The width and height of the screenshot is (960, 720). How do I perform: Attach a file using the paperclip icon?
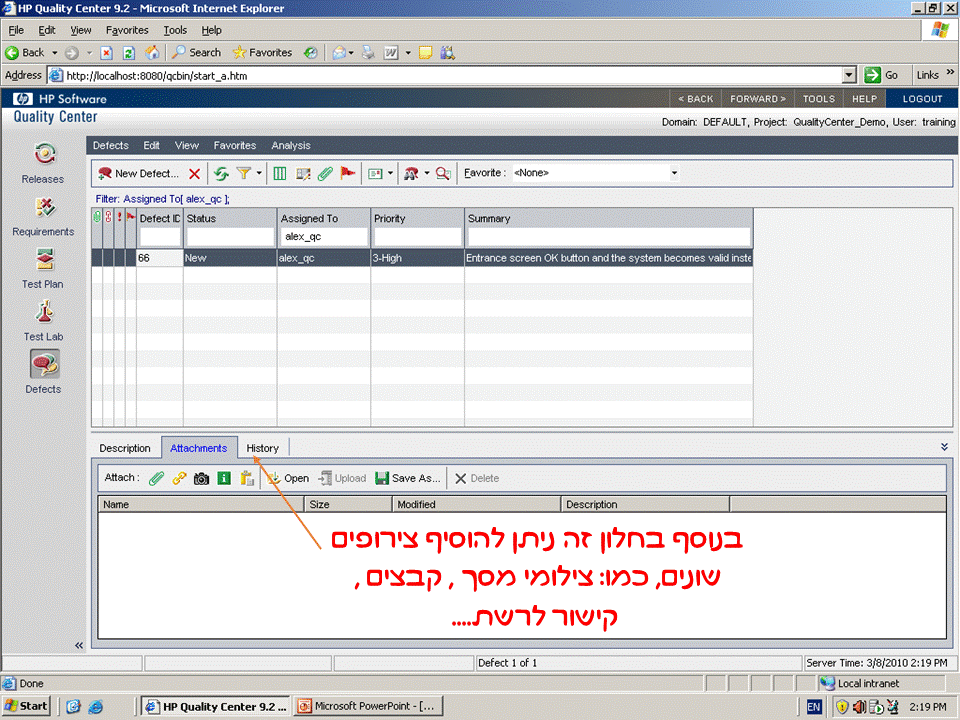[157, 478]
